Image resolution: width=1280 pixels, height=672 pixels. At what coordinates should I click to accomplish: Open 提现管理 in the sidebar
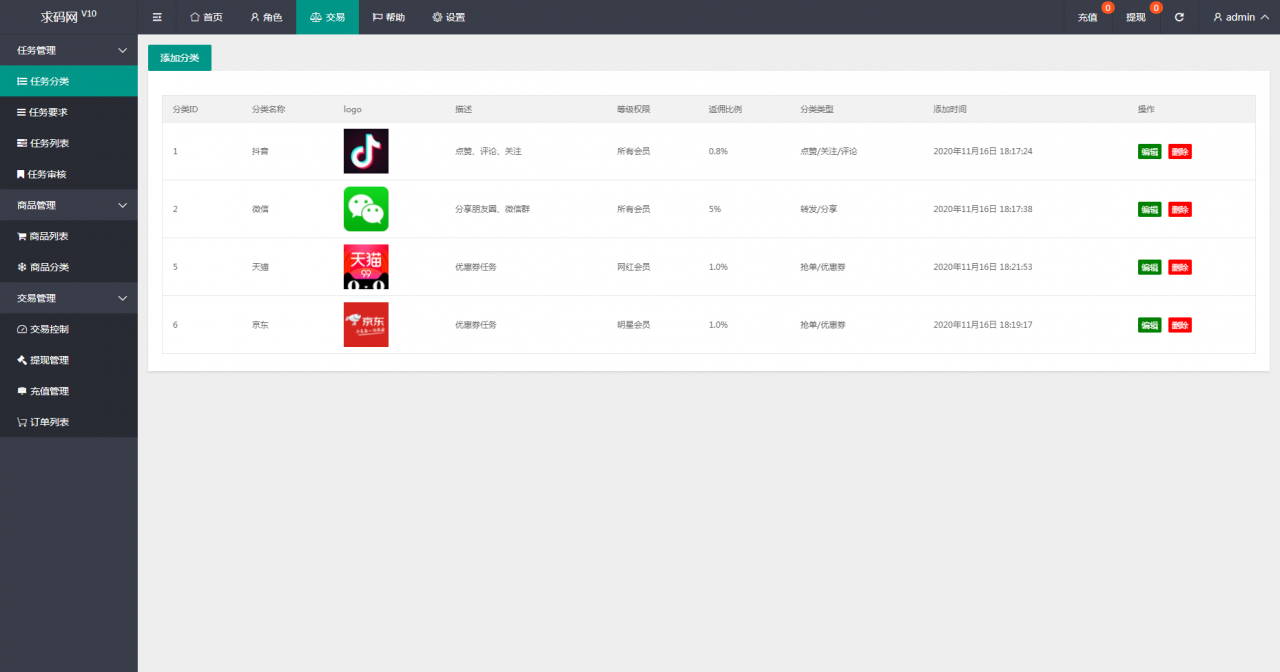[69, 360]
